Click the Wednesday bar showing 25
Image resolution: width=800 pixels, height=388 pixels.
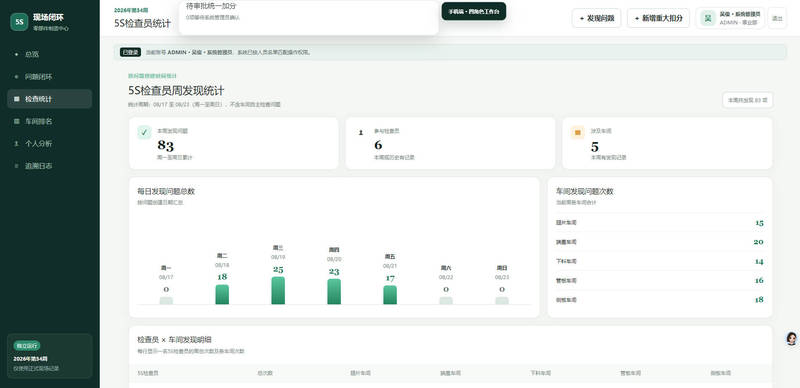click(x=278, y=290)
